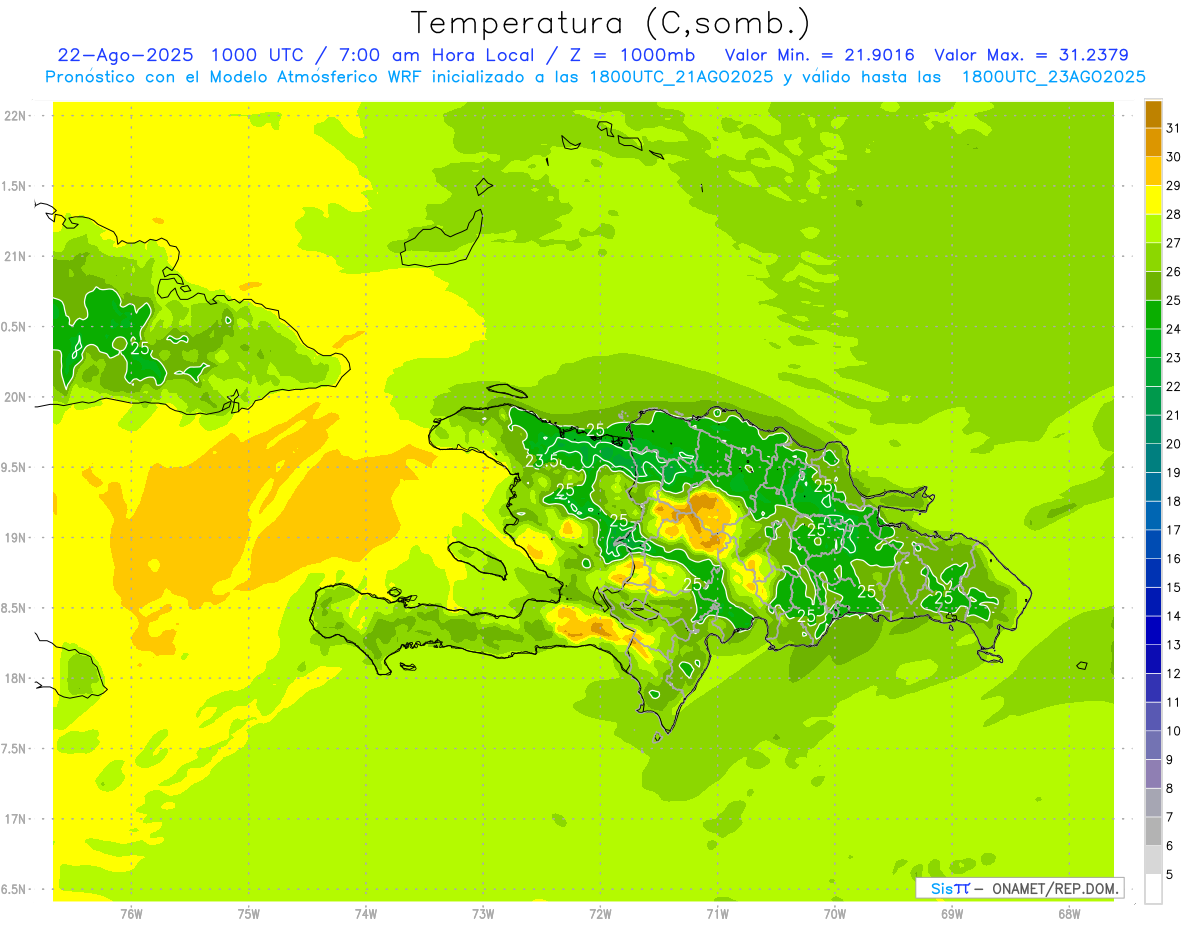Image resolution: width=1200 pixels, height=927 pixels.
Task: Click the '75W' longitude axis label
Action: (248, 914)
